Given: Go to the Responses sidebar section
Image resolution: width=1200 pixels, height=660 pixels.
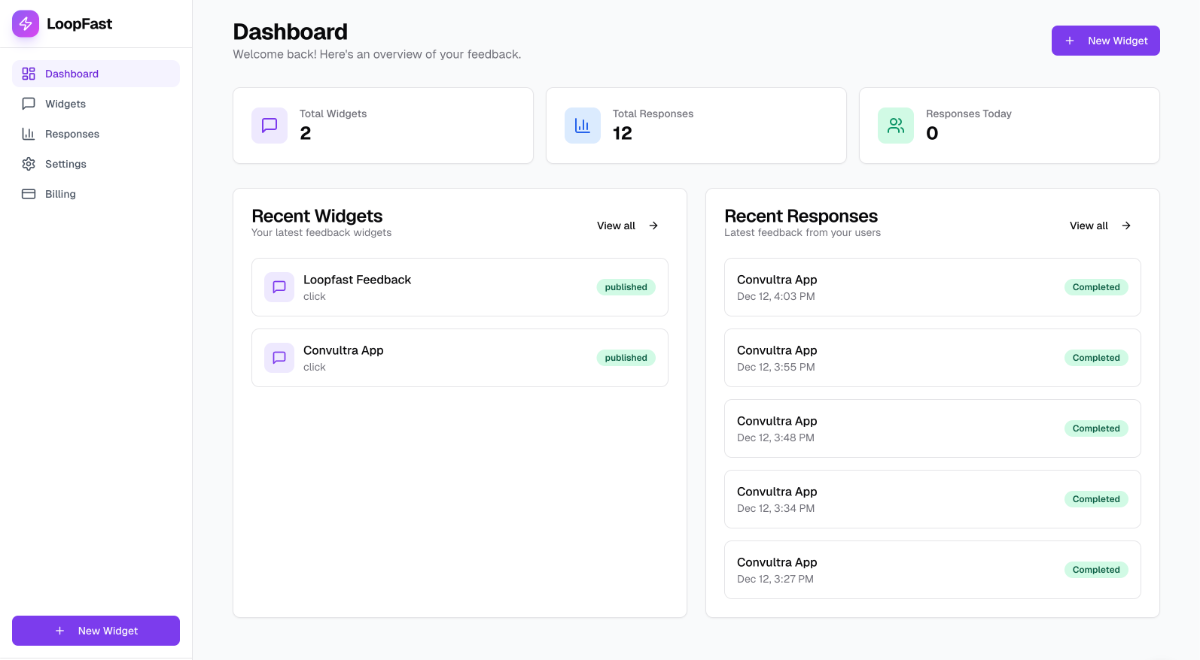Looking at the screenshot, I should click(x=71, y=134).
